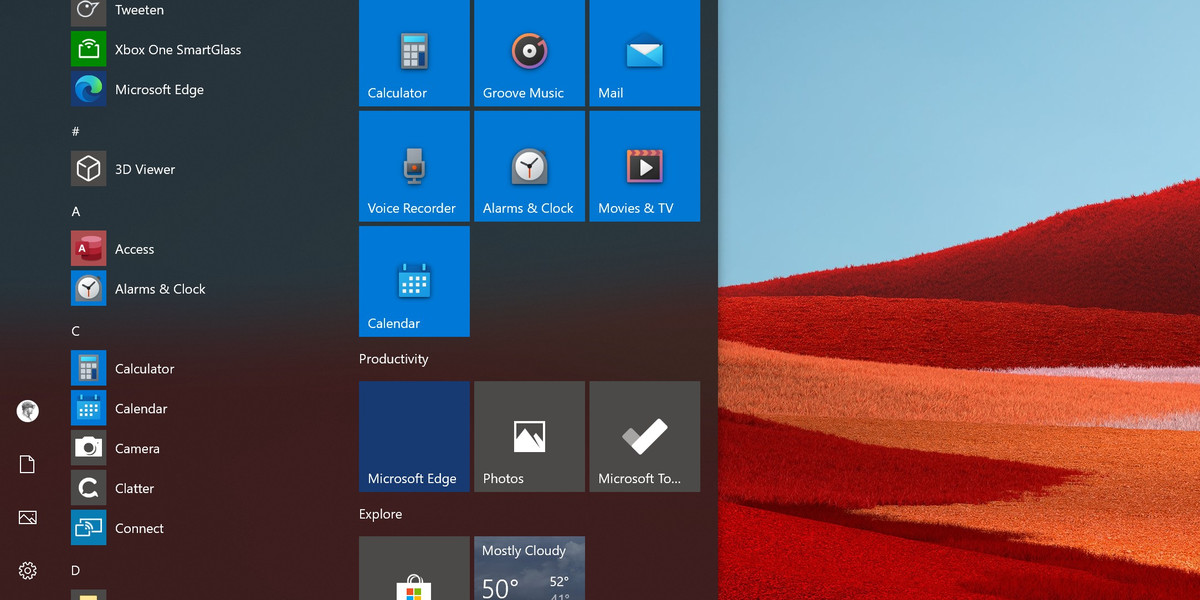Select the Explore group title
Image resolution: width=1200 pixels, height=600 pixels.
point(381,514)
